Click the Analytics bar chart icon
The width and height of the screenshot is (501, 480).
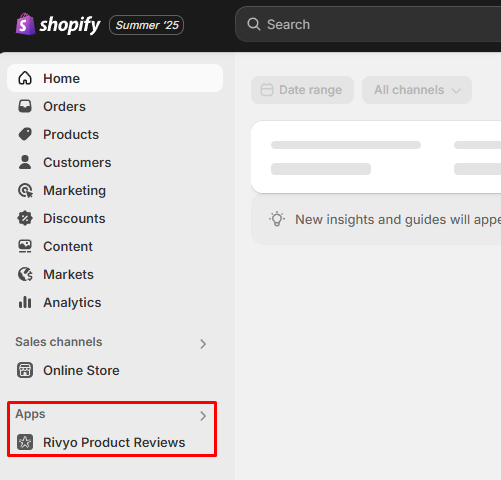pos(25,302)
